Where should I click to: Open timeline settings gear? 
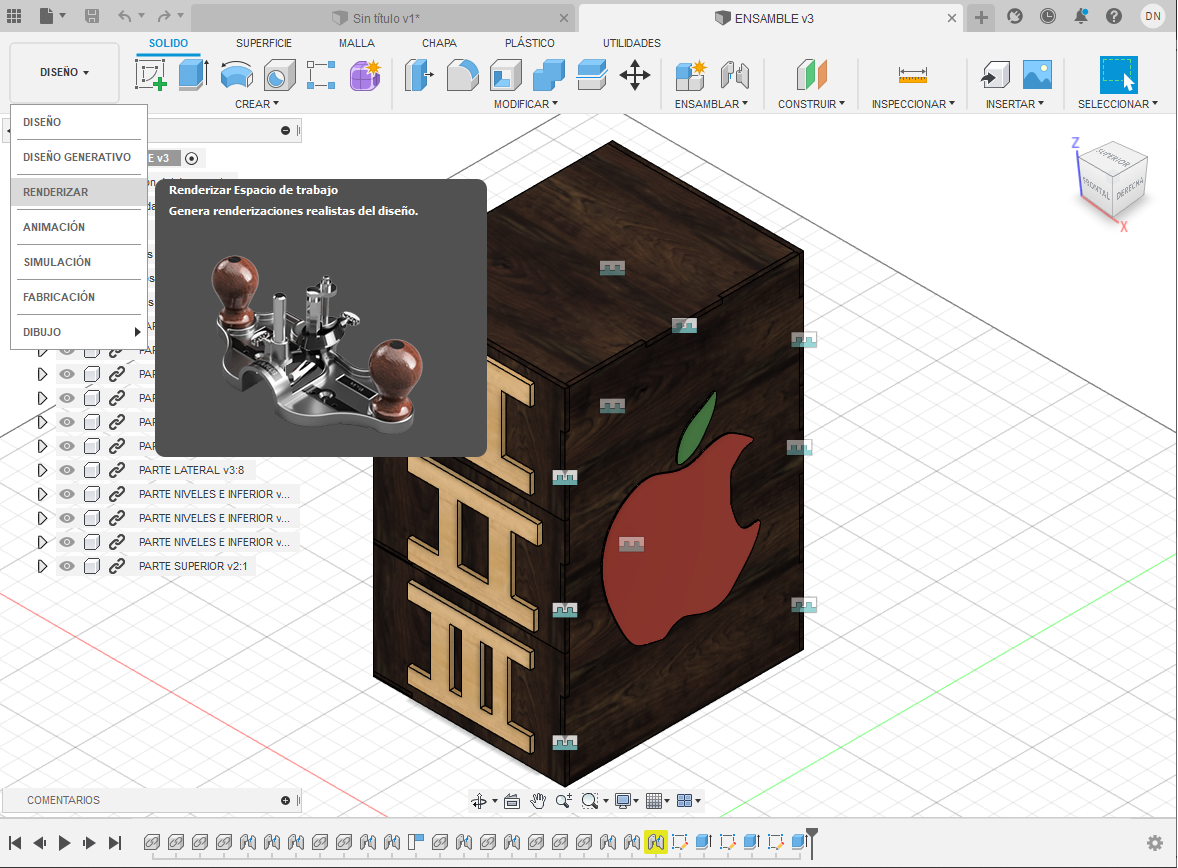click(x=1155, y=843)
